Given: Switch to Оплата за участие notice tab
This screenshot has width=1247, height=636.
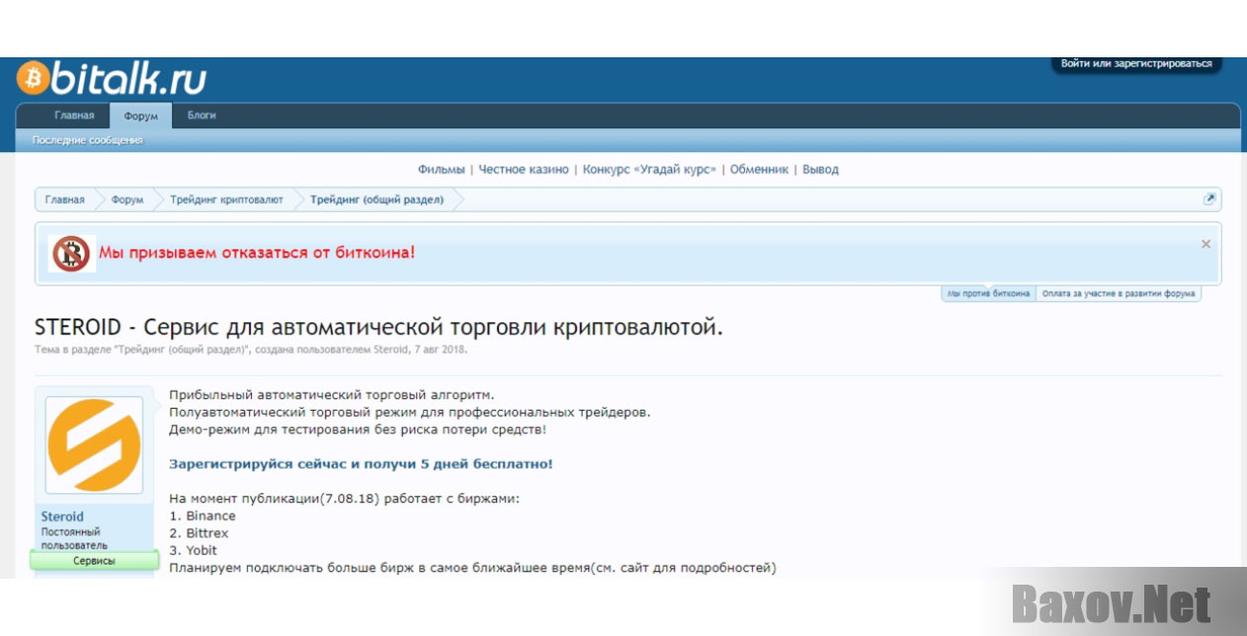Looking at the screenshot, I should (x=1118, y=294).
